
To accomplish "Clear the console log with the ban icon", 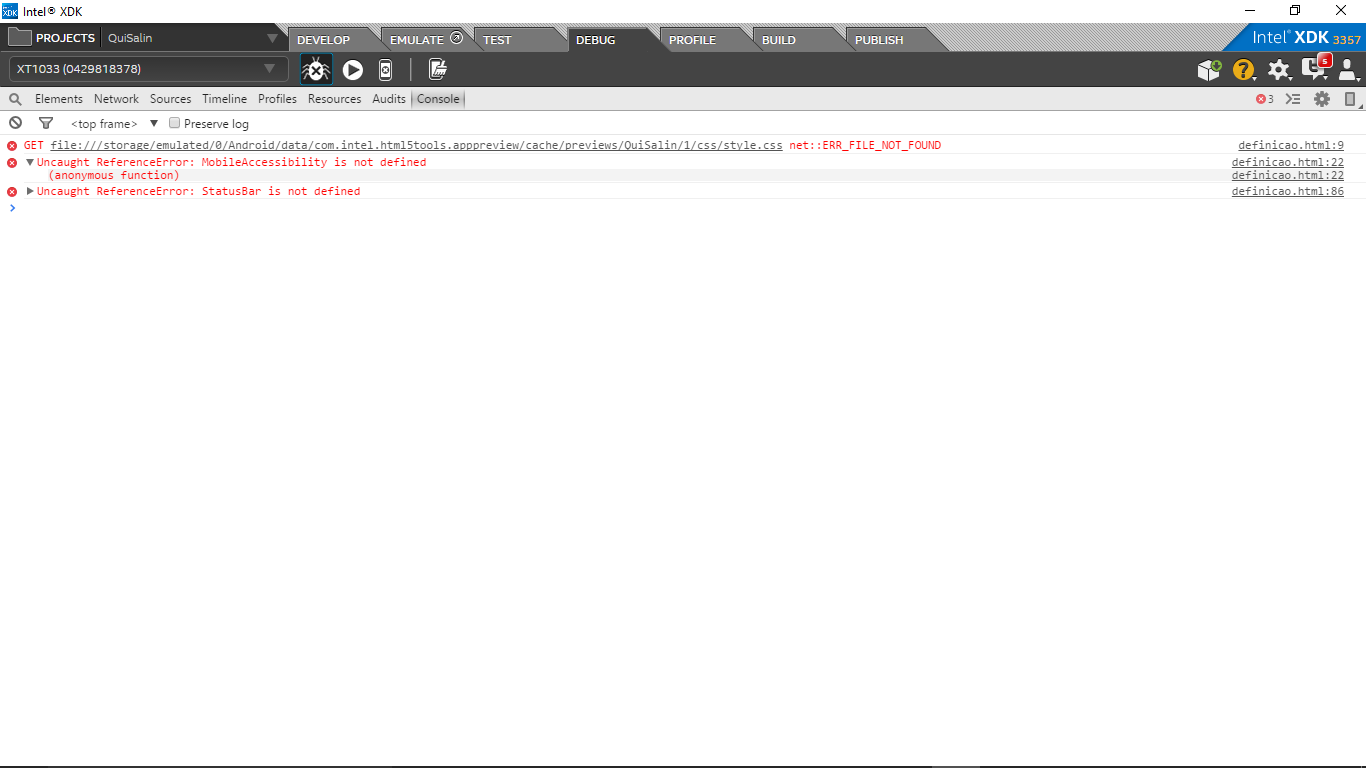I will (15, 123).
